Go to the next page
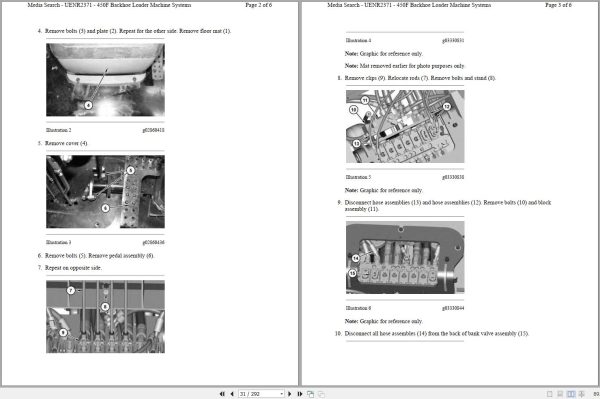The height and width of the screenshot is (399, 600). coord(290,394)
